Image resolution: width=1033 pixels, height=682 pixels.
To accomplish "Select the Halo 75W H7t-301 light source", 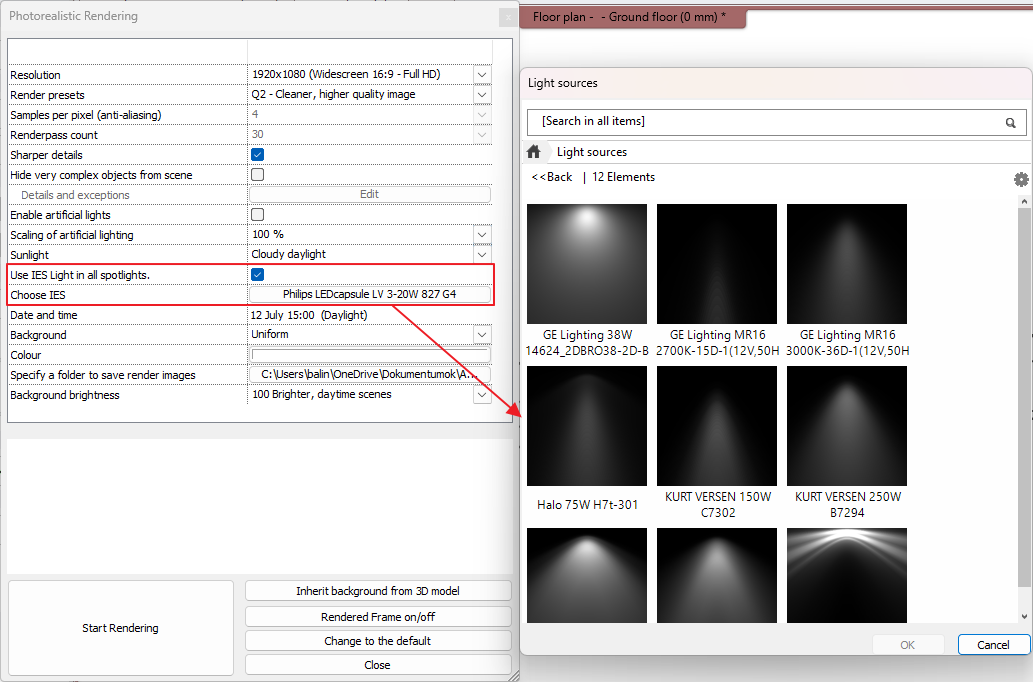I will click(587, 426).
